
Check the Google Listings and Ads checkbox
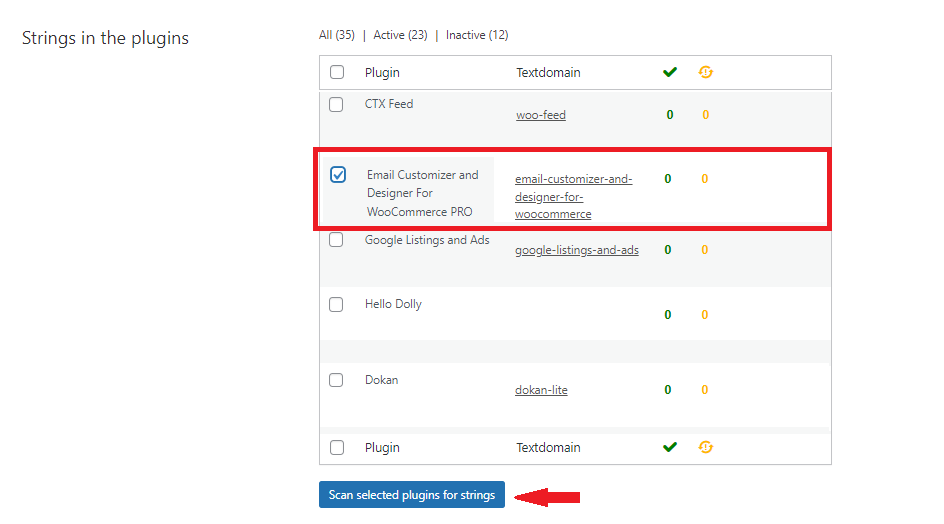point(336,240)
